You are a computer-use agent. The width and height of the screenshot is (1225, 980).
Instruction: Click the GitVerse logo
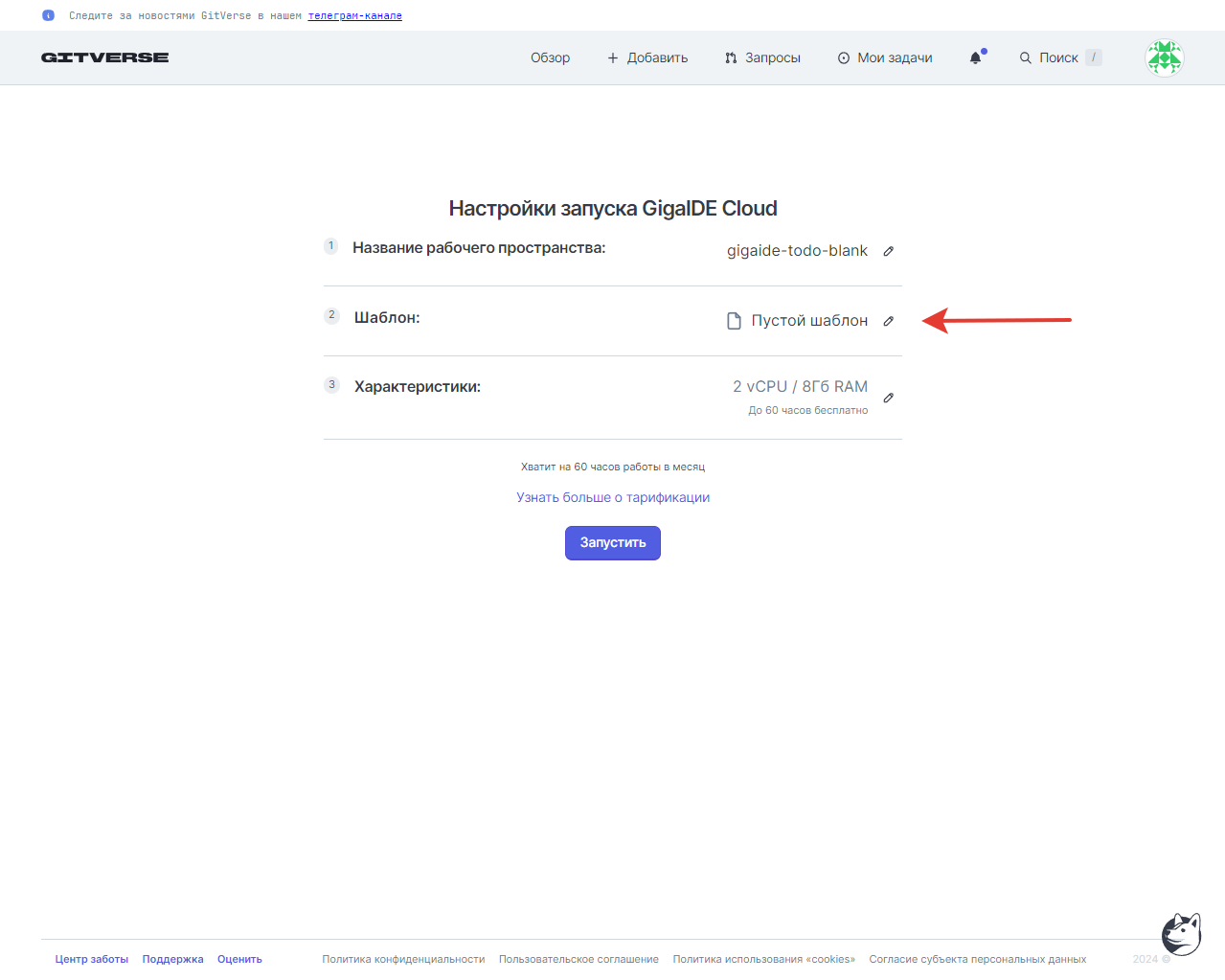click(104, 57)
